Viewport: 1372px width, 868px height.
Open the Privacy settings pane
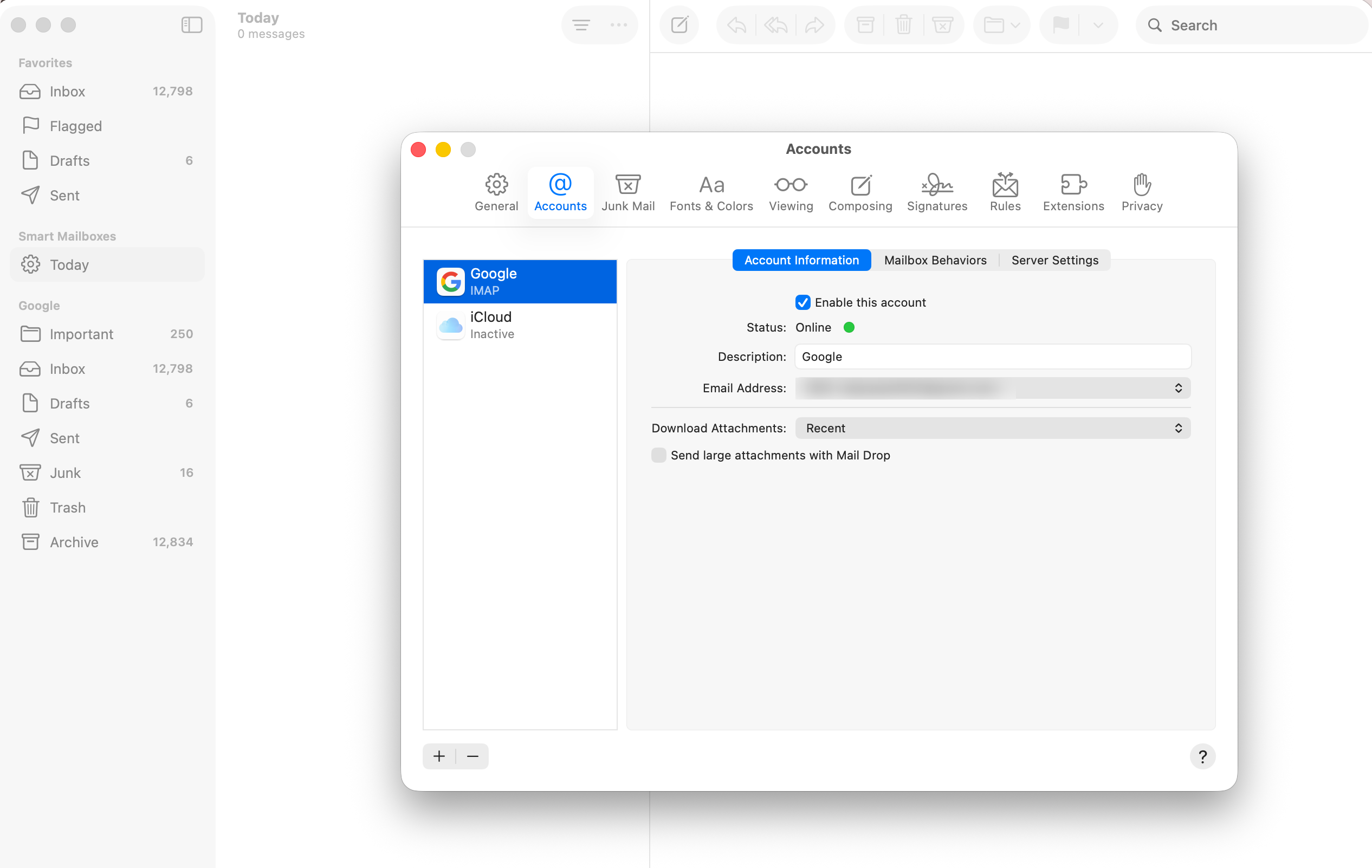(x=1141, y=192)
